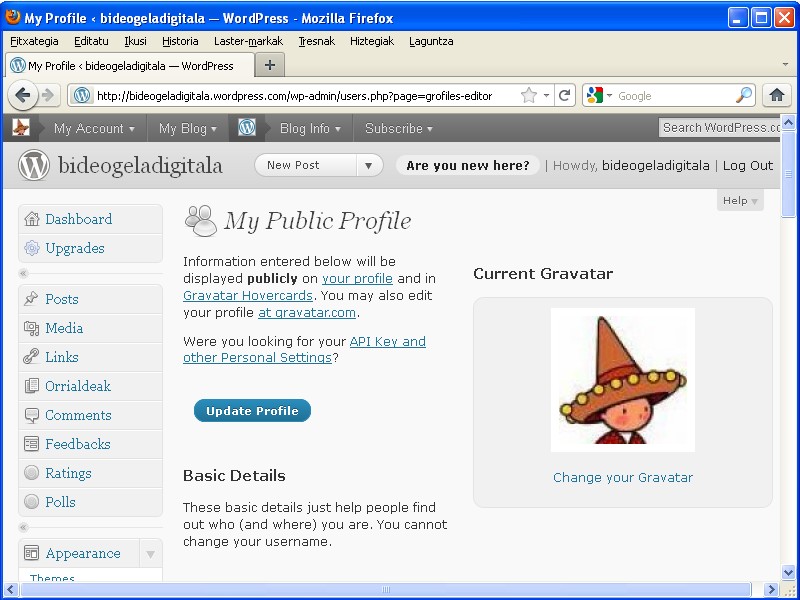Click the browser Back arrow button
Image resolution: width=800 pixels, height=600 pixels.
point(22,95)
